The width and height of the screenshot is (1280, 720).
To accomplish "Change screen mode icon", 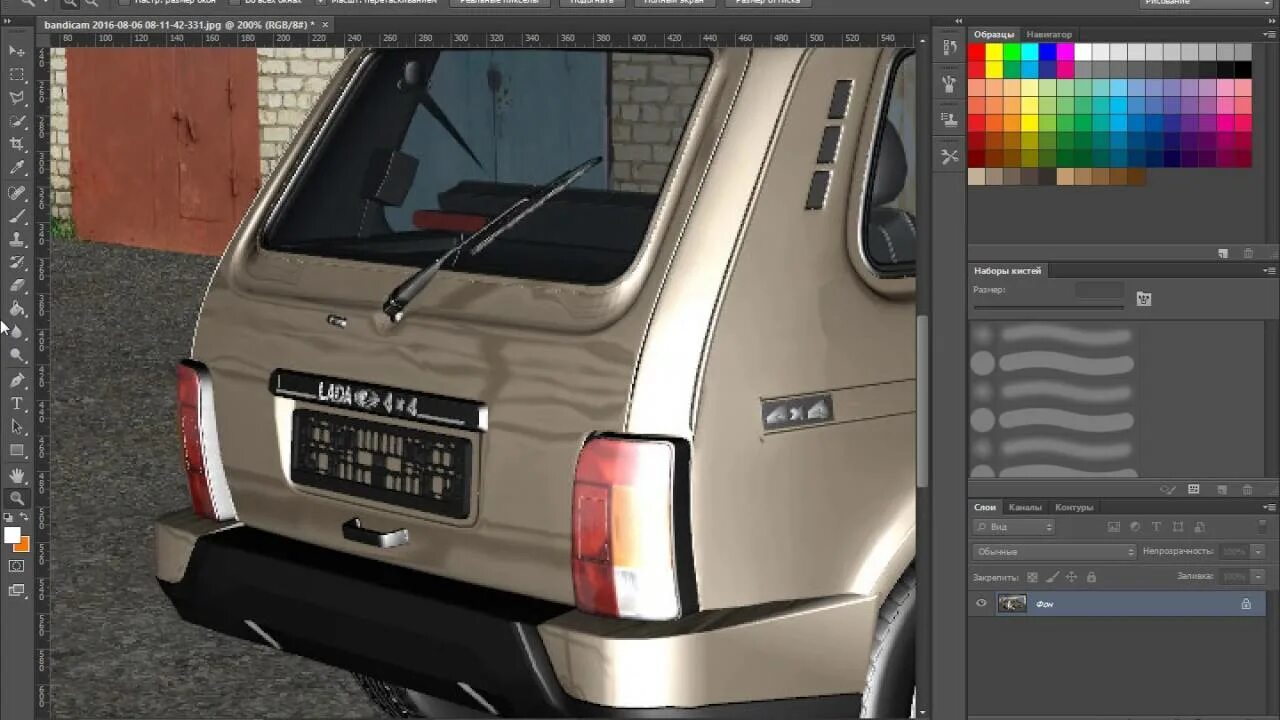I will tap(17, 591).
